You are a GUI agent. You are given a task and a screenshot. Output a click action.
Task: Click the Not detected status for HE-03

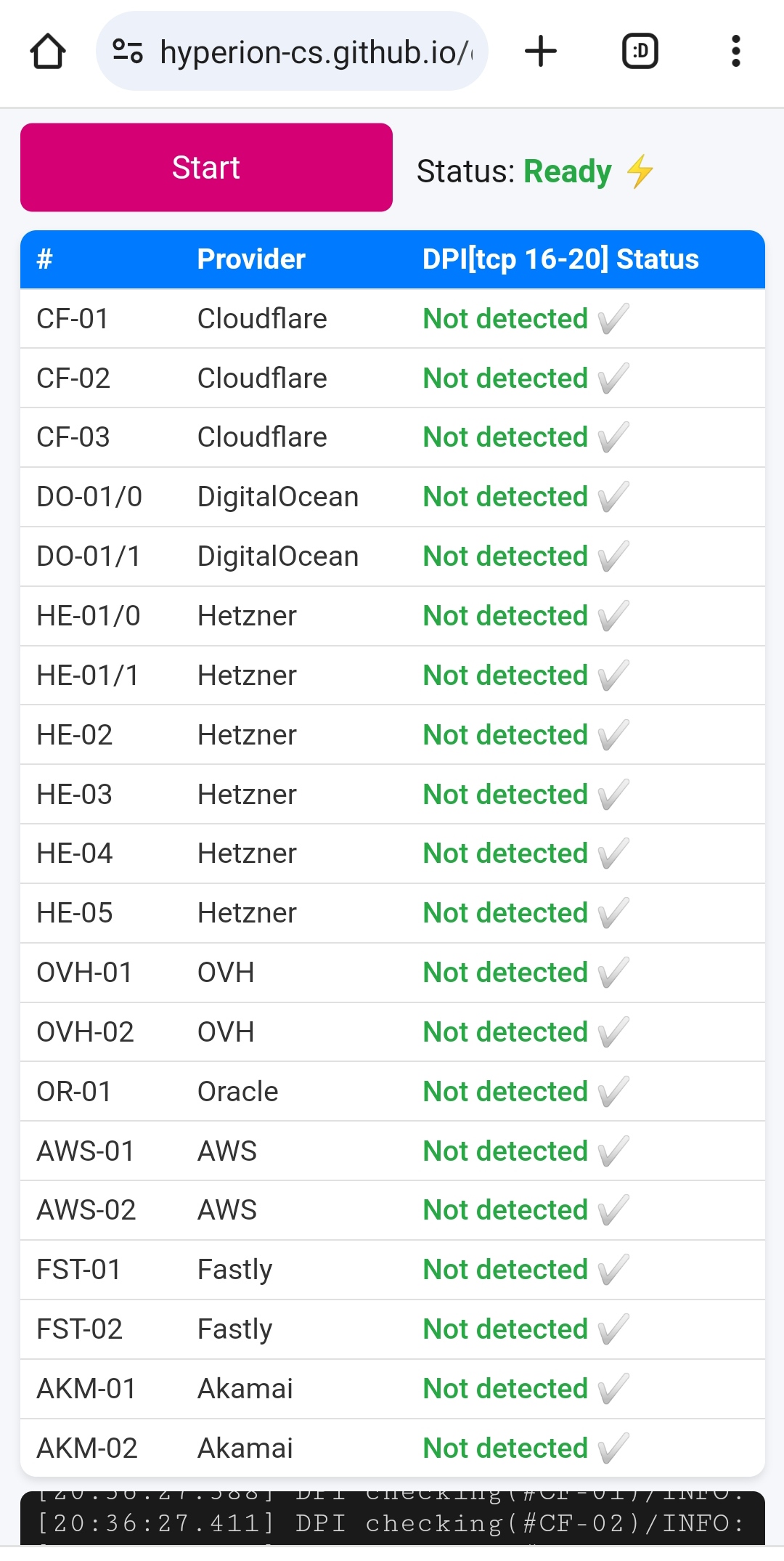(505, 795)
